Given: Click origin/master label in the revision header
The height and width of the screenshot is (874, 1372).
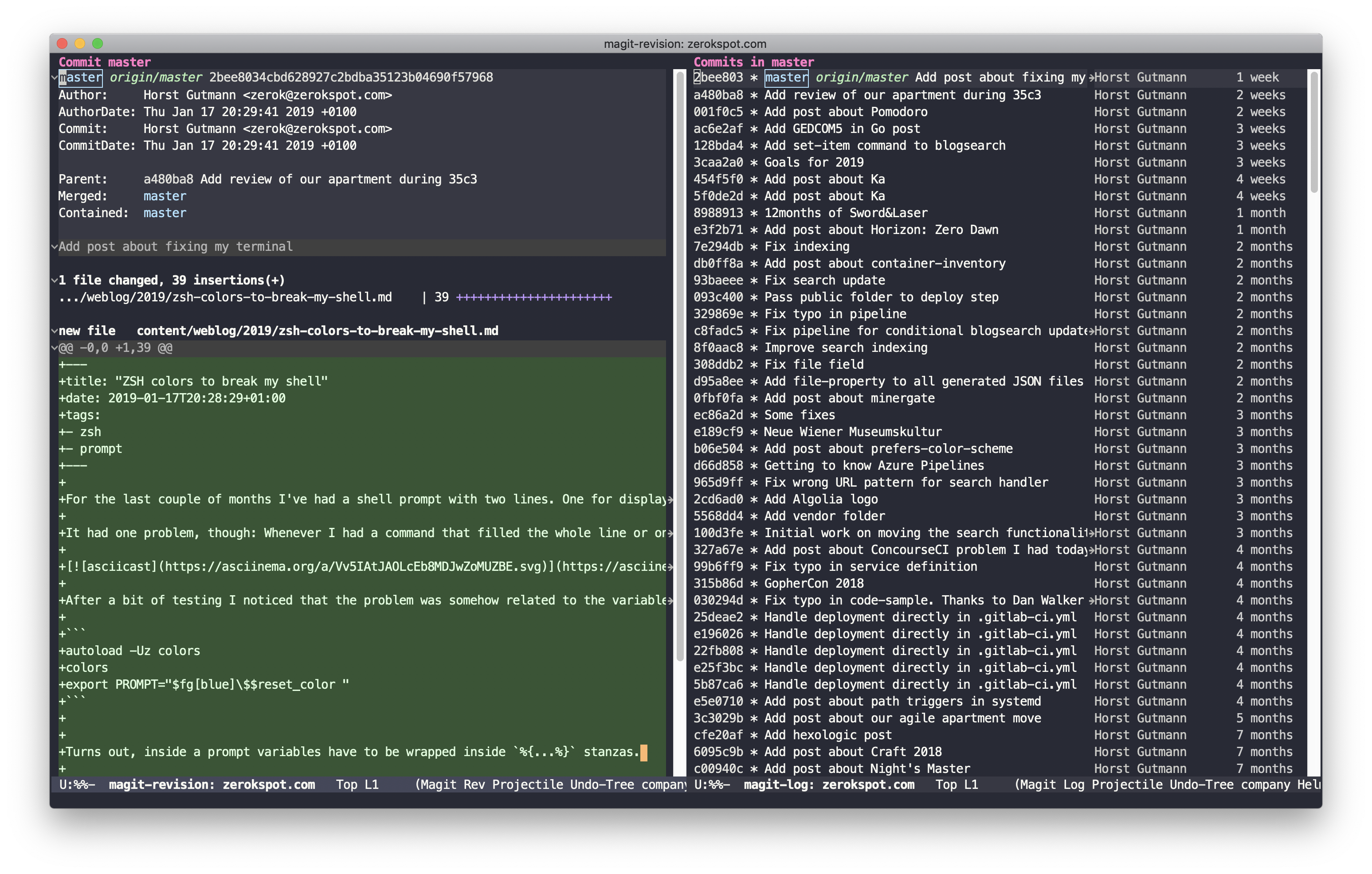Looking at the screenshot, I should tap(156, 78).
